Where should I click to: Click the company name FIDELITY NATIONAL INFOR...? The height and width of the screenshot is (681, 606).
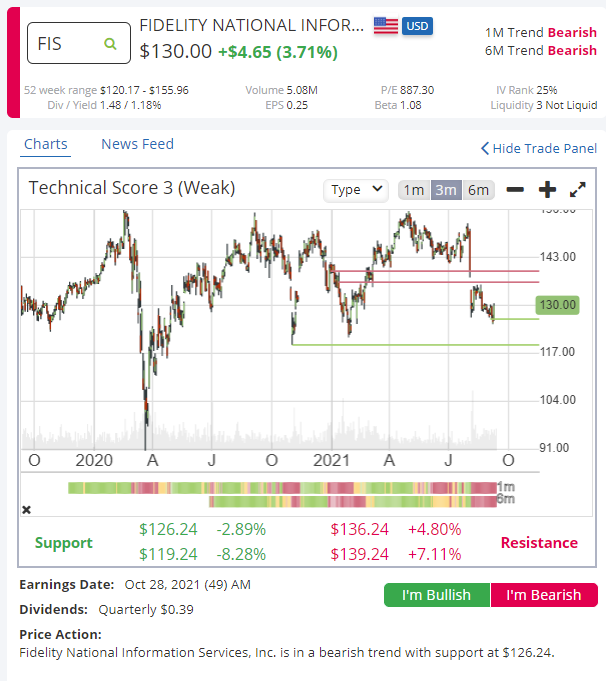(252, 26)
